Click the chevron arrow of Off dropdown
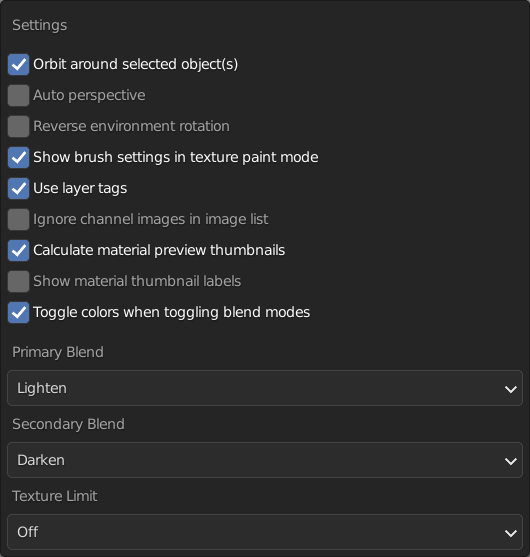This screenshot has width=530, height=557. pyautogui.click(x=510, y=533)
